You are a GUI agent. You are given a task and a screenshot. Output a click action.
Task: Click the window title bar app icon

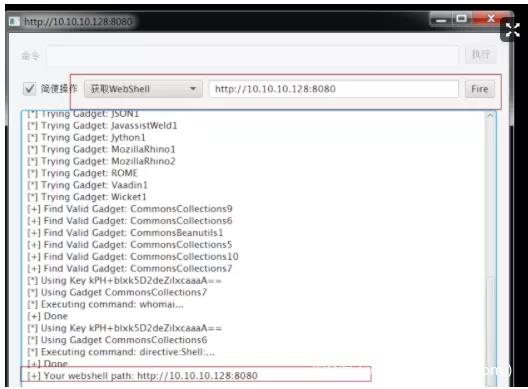click(x=14, y=22)
